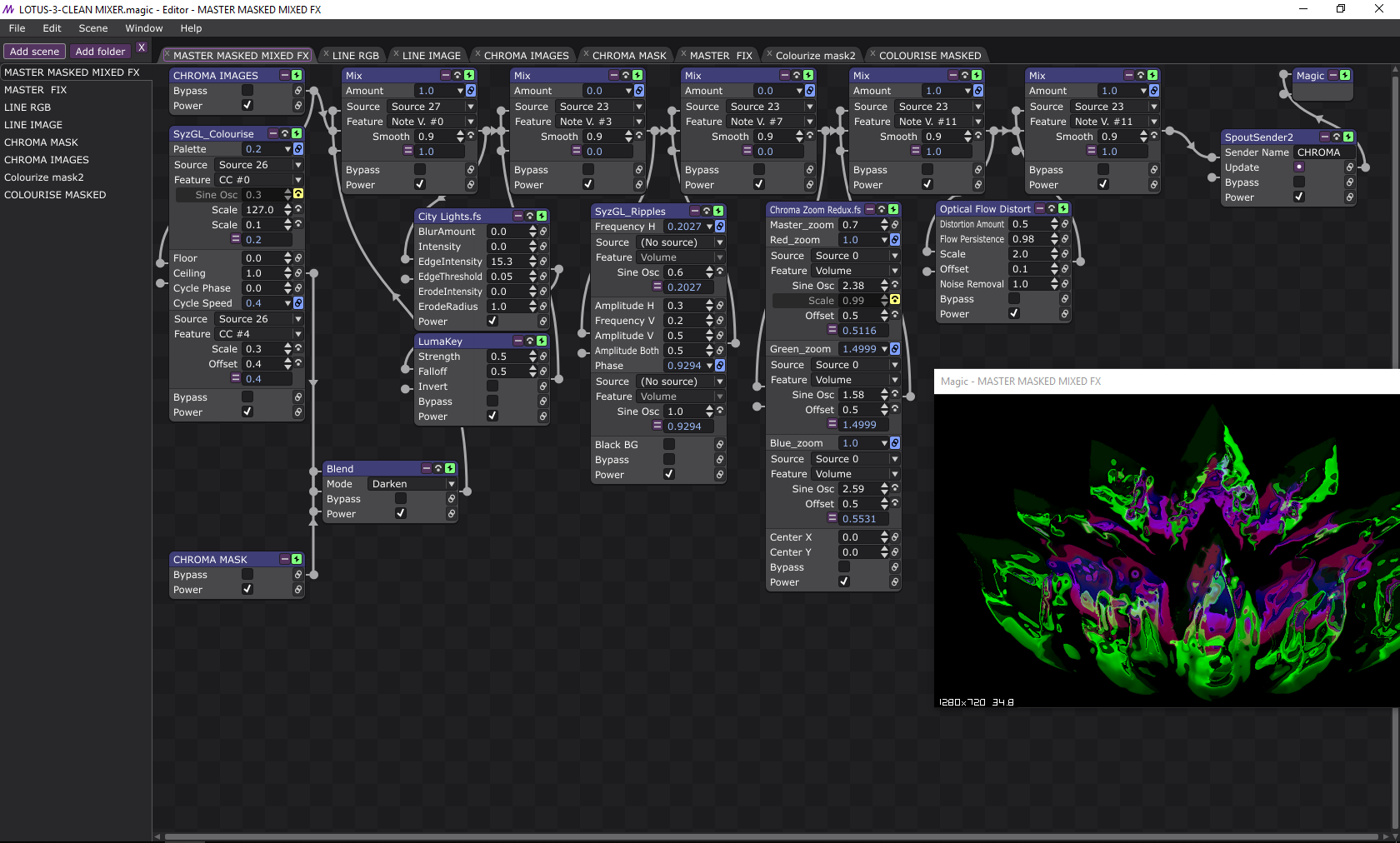
Task: Click the arc icon on City Lights.fs header
Action: pyautogui.click(x=529, y=216)
